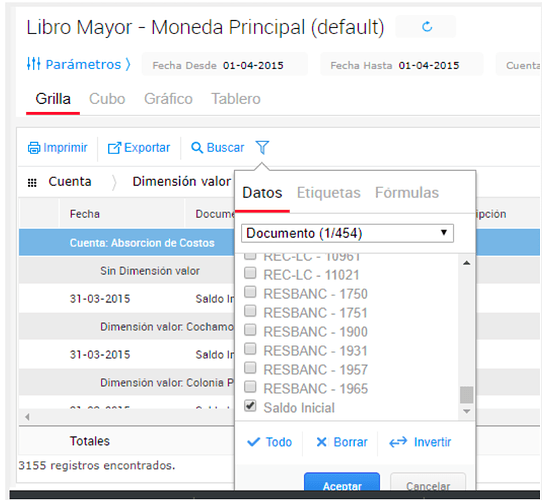
Task: Click the 'Totales' row label
Action: coord(90,441)
